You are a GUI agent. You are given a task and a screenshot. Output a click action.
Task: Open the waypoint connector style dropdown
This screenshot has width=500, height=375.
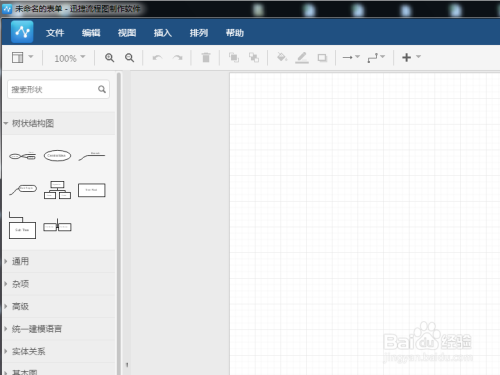tap(376, 57)
